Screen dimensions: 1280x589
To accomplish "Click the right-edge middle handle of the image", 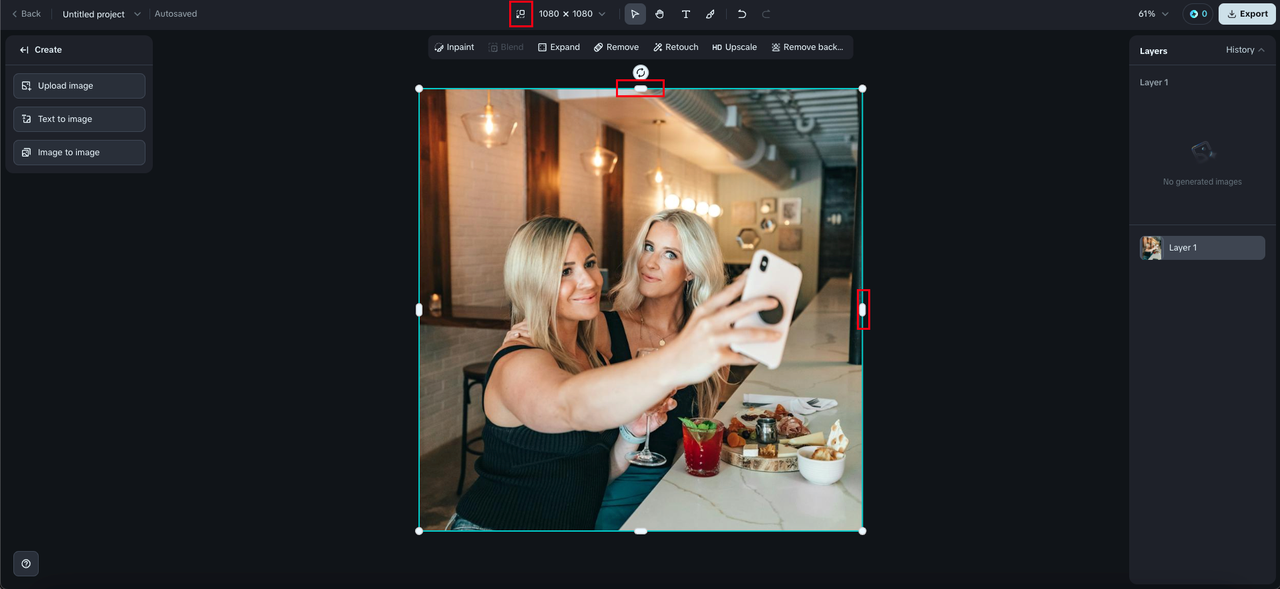I will (862, 310).
